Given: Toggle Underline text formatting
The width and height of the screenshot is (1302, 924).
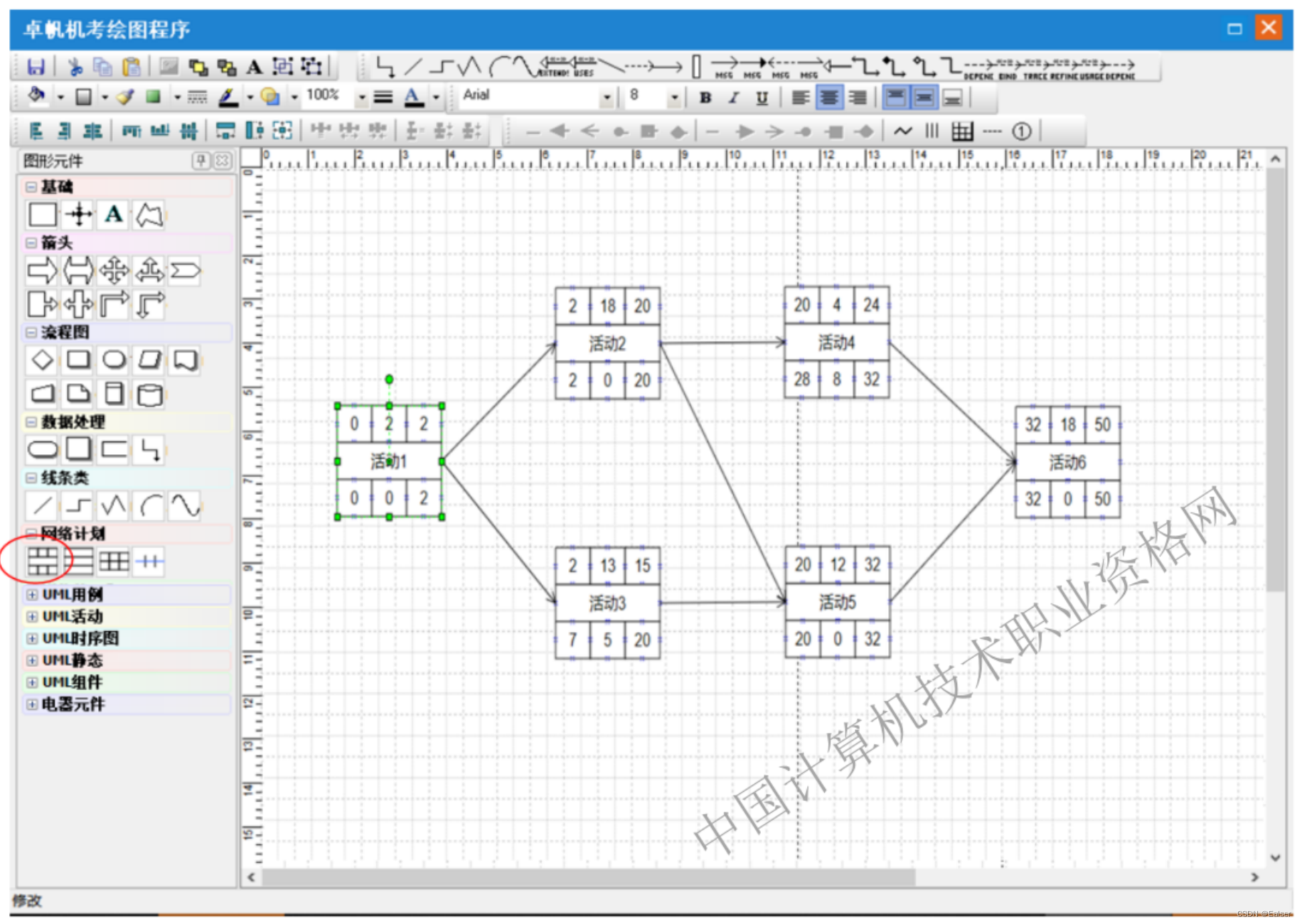Looking at the screenshot, I should (762, 97).
